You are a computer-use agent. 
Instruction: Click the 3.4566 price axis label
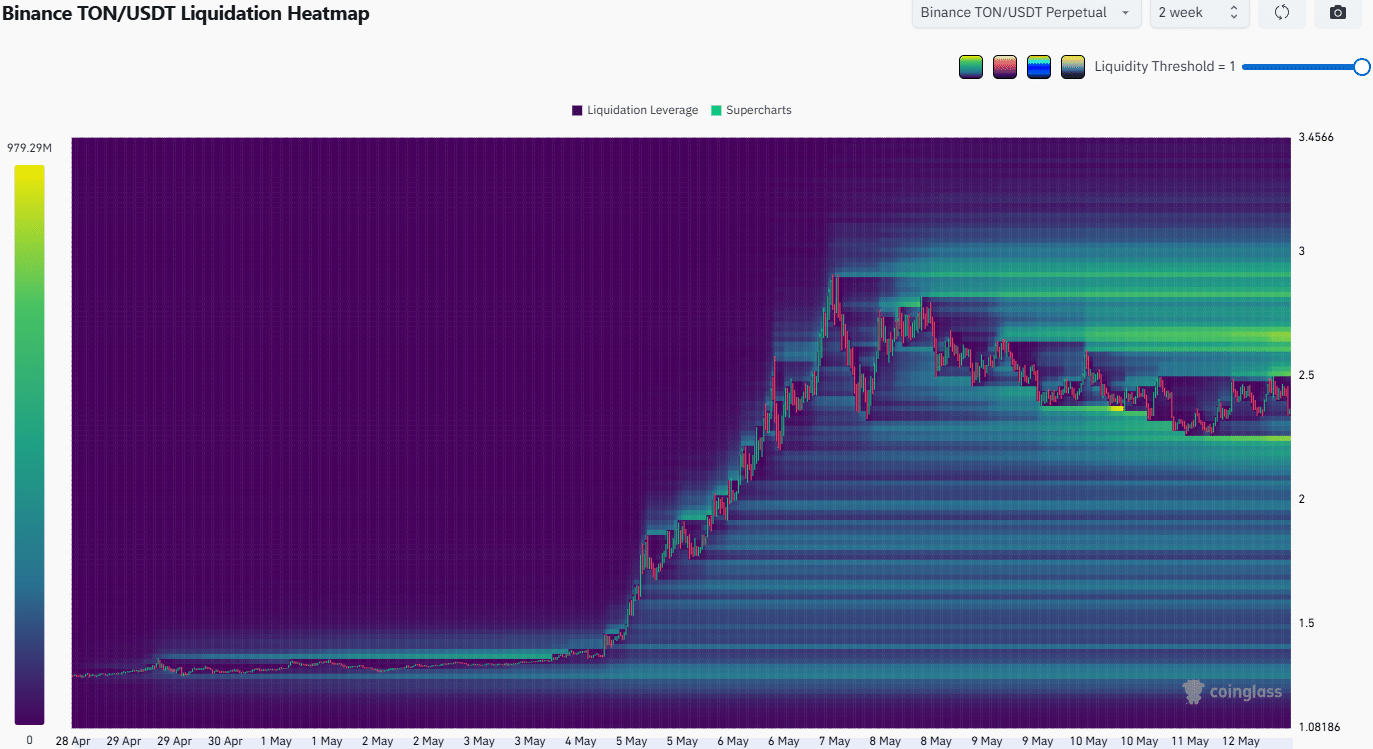(1316, 137)
